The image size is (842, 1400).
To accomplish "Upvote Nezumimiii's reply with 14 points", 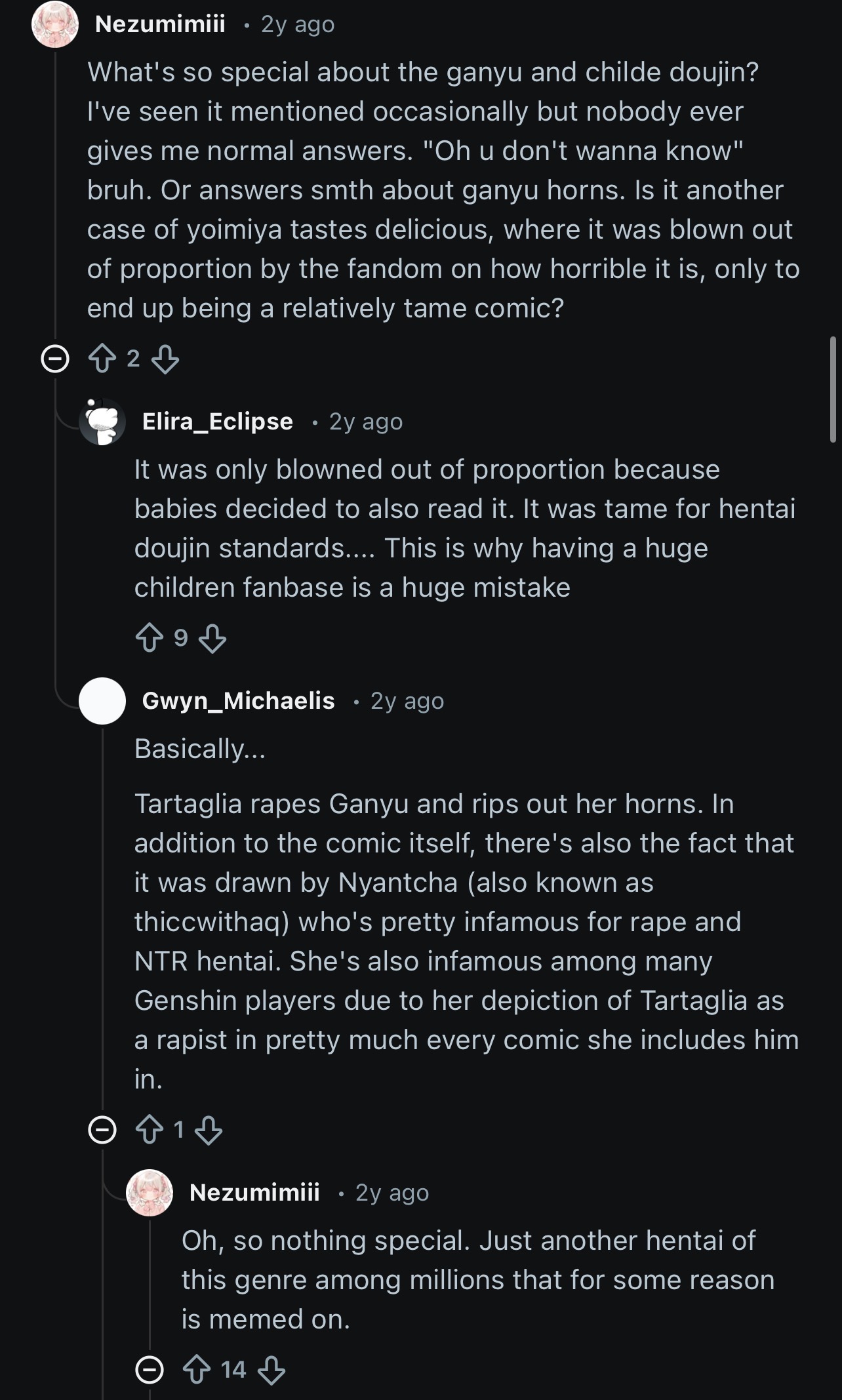I will tap(196, 1370).
